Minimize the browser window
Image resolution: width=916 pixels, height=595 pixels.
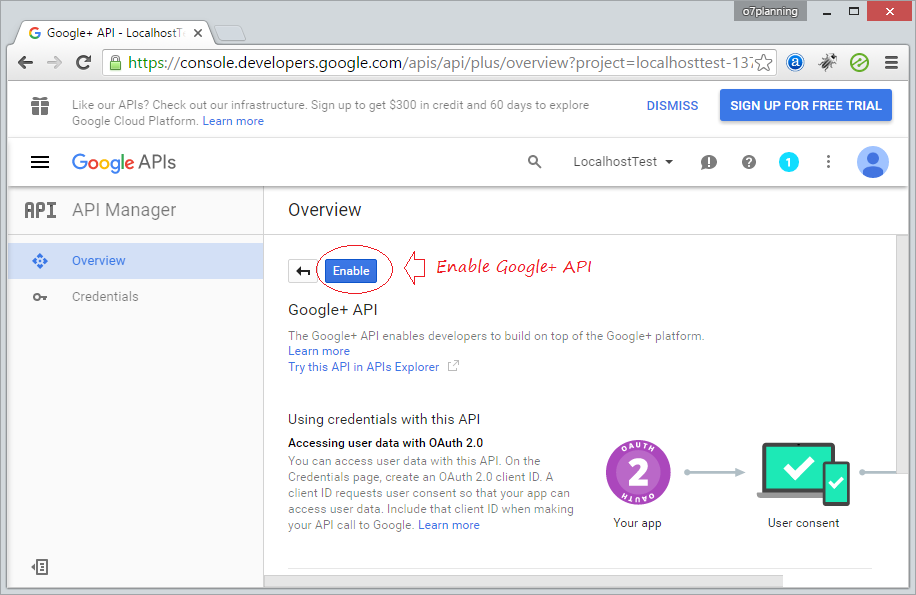click(x=827, y=12)
